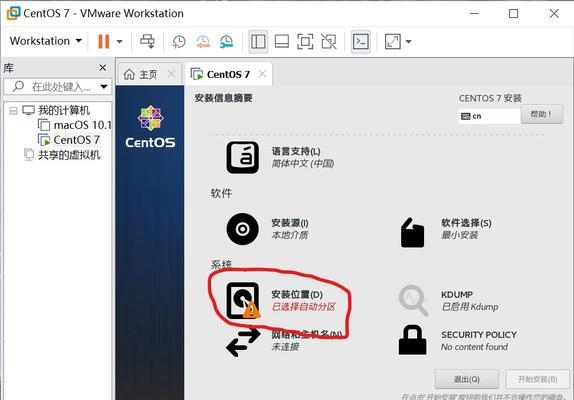Open the Workstation dropdown menu

[x=45, y=41]
